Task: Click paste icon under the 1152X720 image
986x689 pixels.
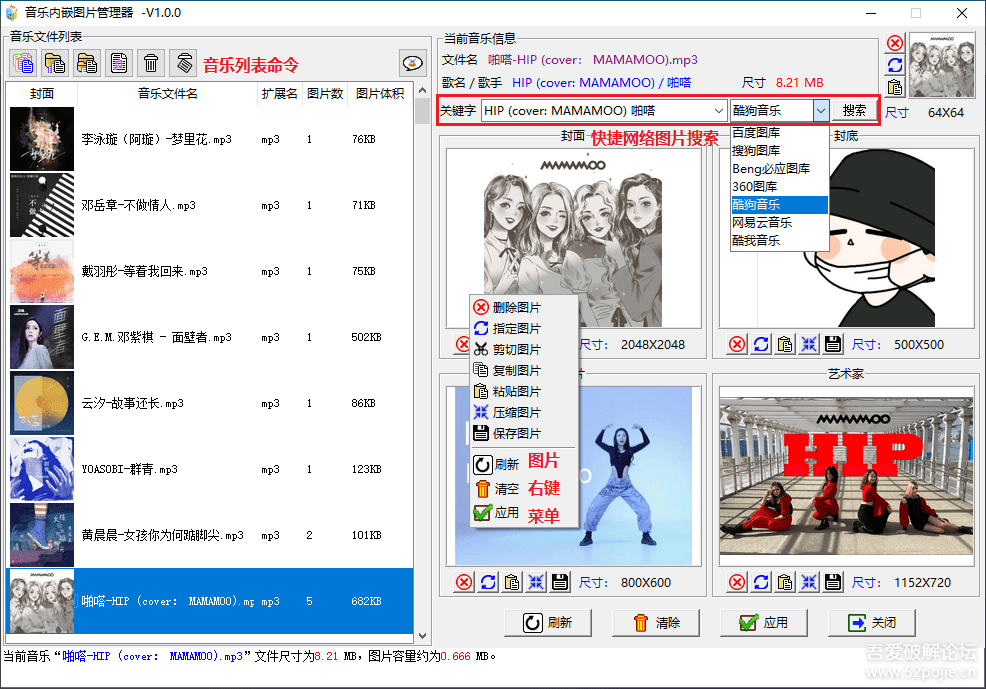Action: (x=785, y=582)
